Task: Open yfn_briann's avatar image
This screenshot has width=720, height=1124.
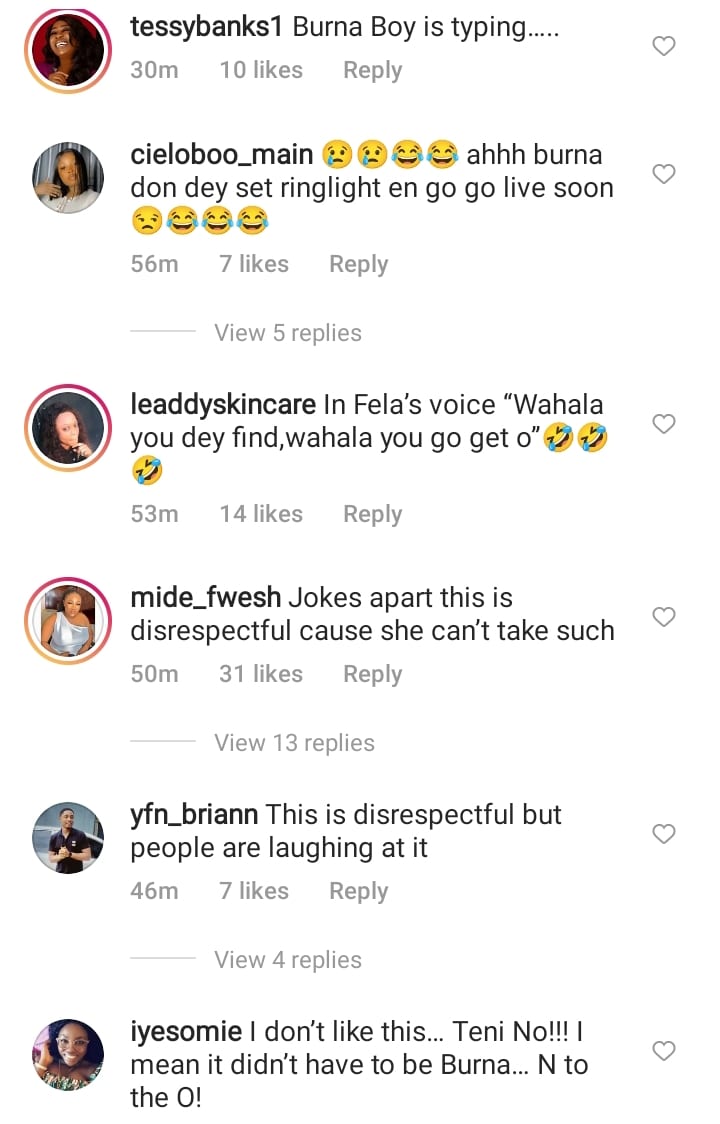Action: 68,837
